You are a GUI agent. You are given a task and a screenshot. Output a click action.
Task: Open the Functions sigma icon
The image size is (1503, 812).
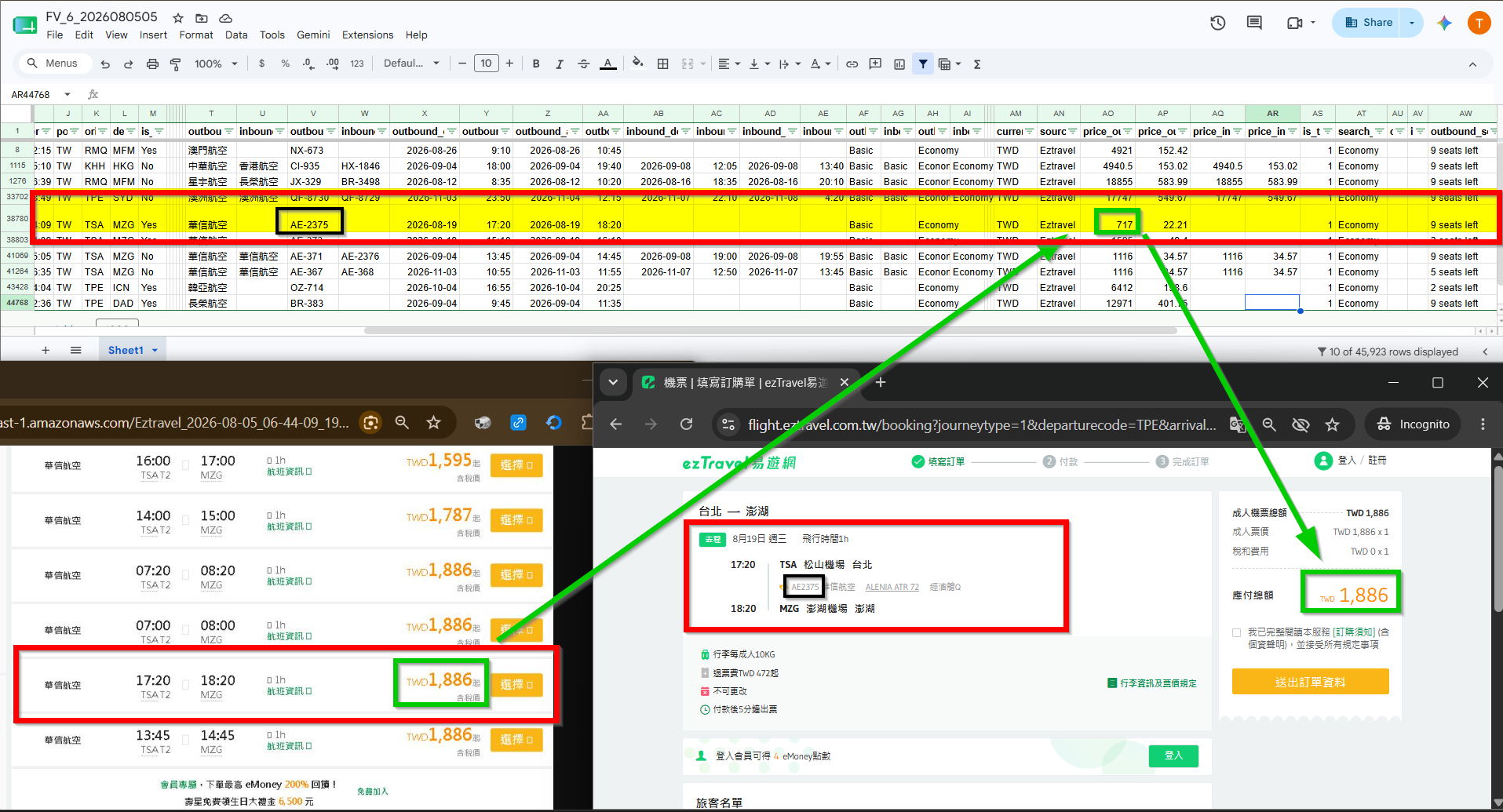[977, 64]
